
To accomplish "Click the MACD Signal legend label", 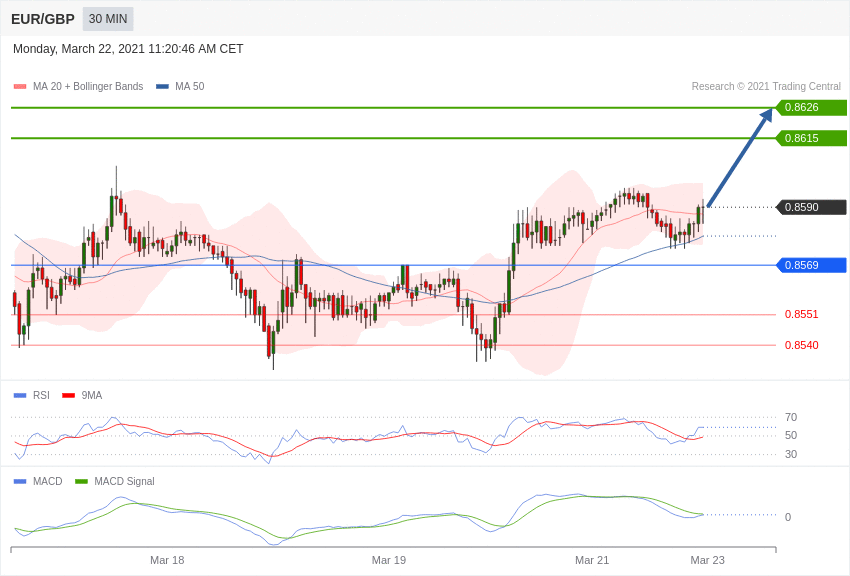I will [x=124, y=481].
